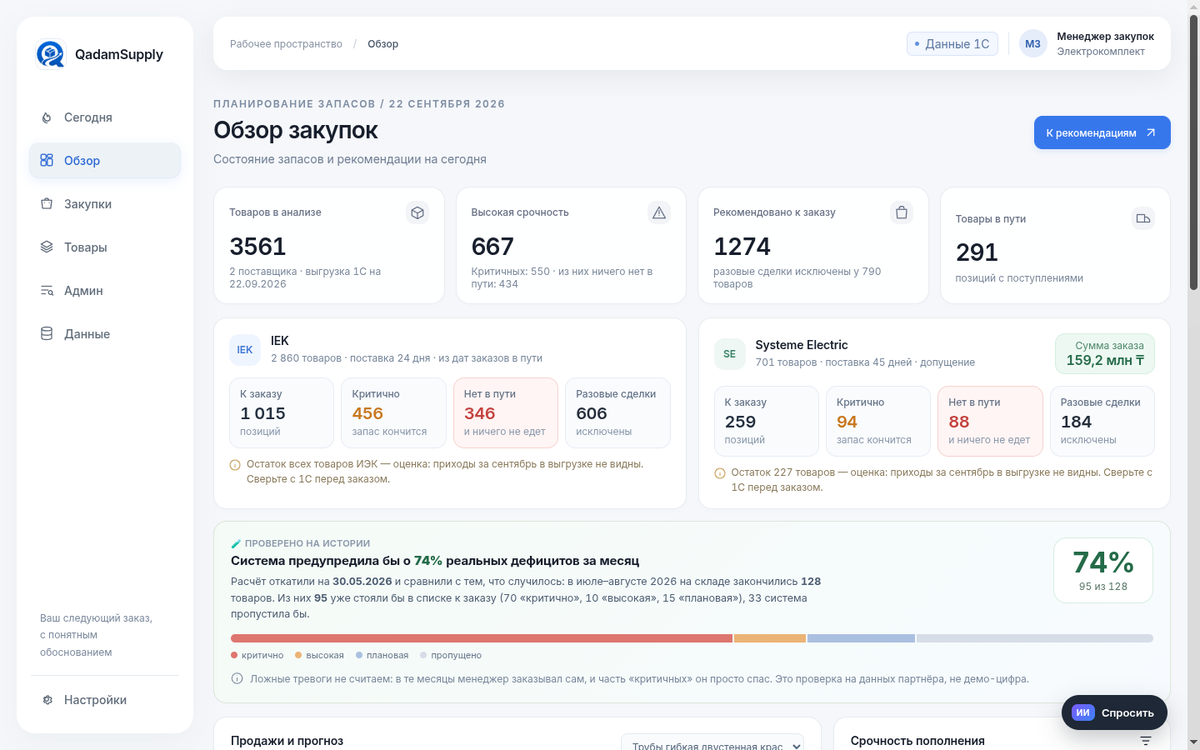Select the Обзор sidebar item
The width and height of the screenshot is (1200, 750).
click(x=105, y=160)
